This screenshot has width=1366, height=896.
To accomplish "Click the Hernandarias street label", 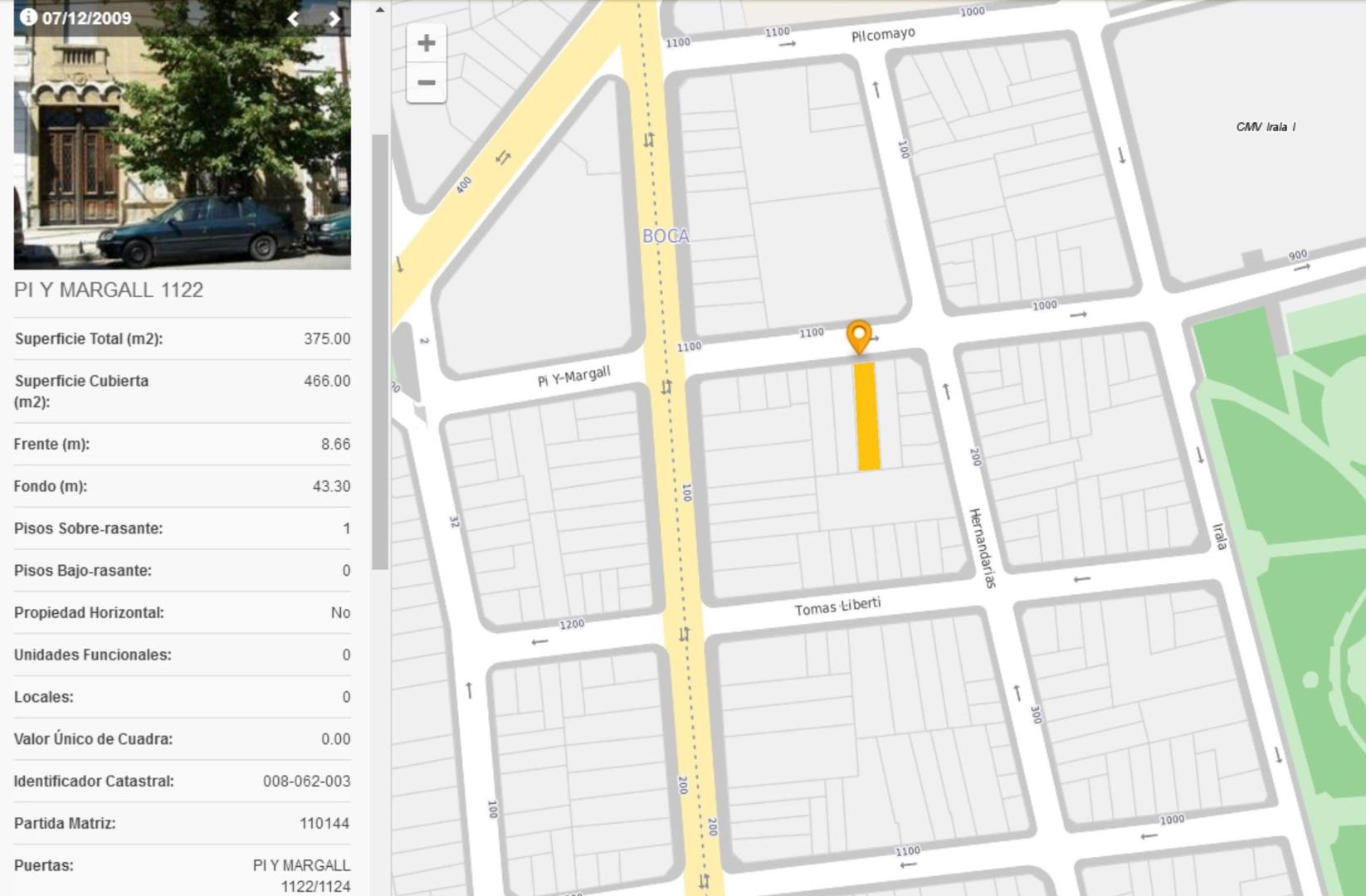I will coord(982,548).
